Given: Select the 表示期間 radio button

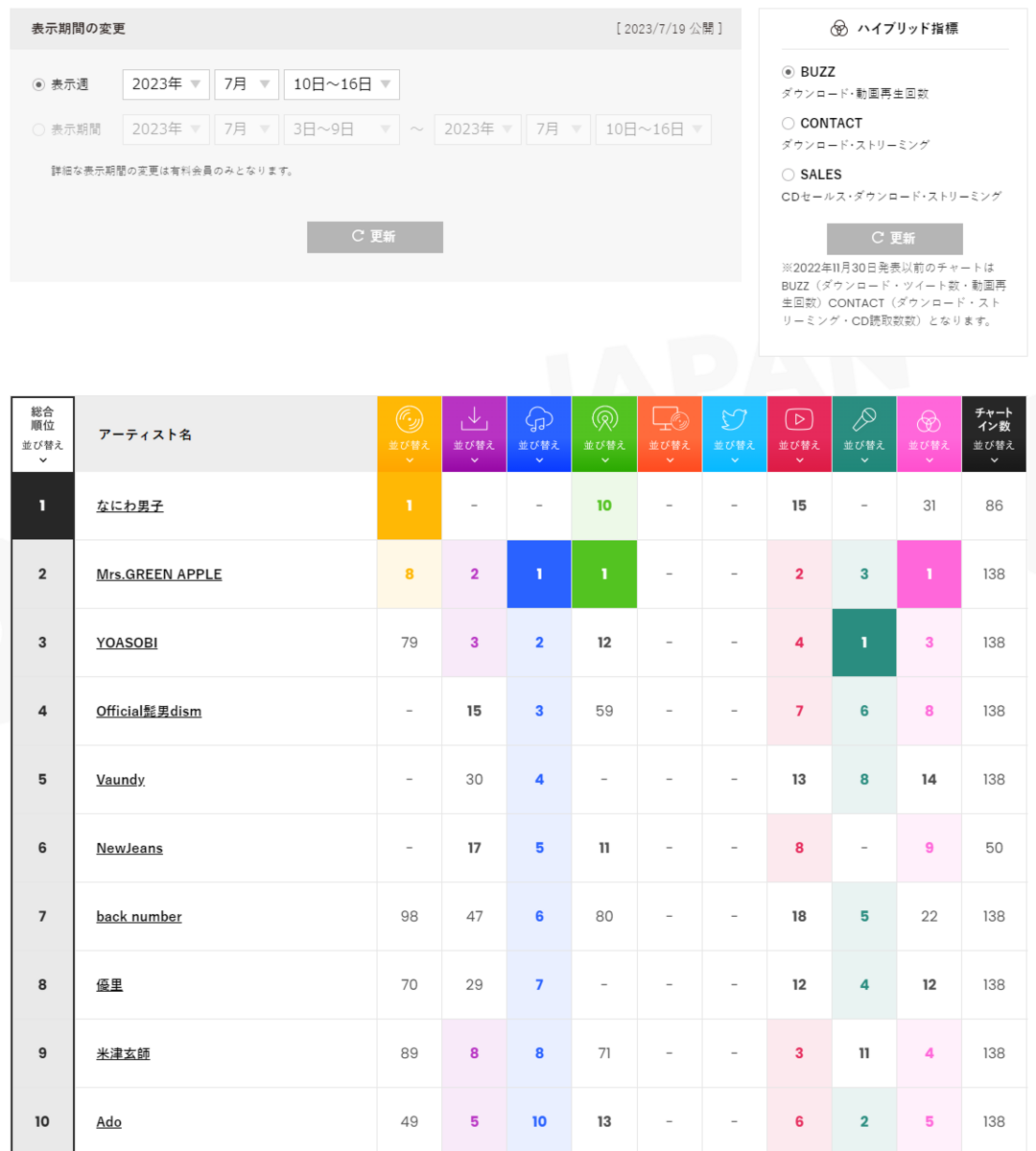Looking at the screenshot, I should (x=39, y=129).
